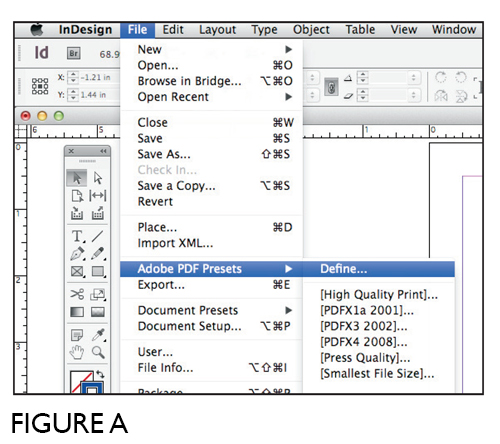Expand the Document Presets submenu

[211, 310]
